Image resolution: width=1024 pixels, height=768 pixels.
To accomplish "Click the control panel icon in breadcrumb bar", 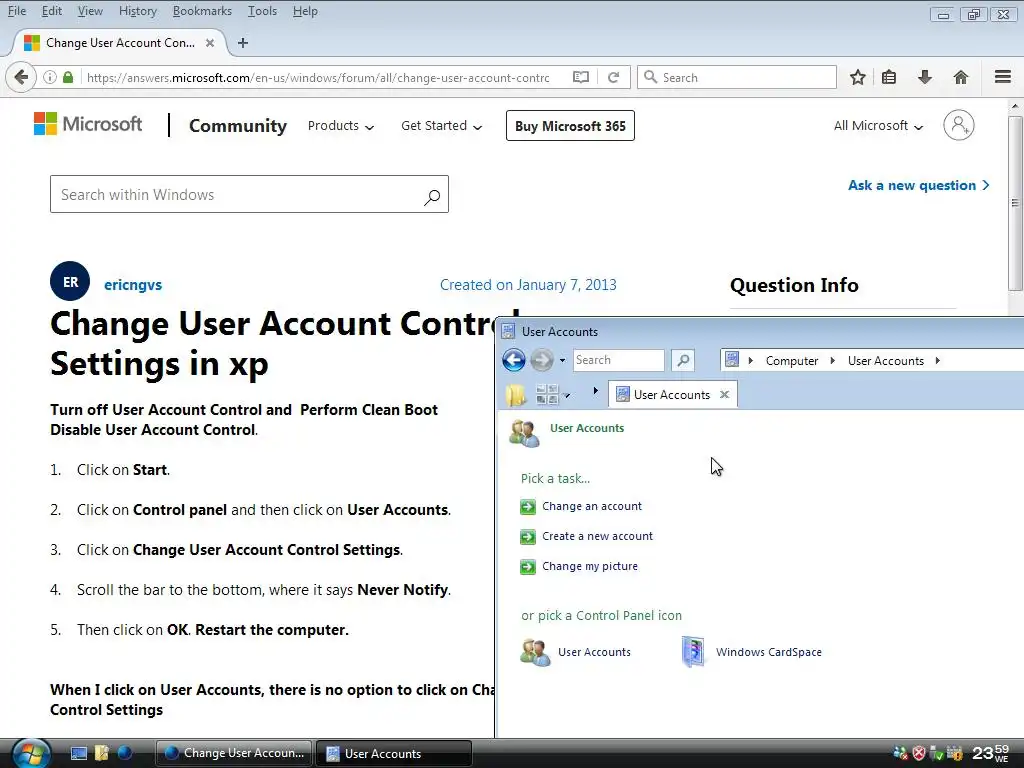I will point(732,360).
